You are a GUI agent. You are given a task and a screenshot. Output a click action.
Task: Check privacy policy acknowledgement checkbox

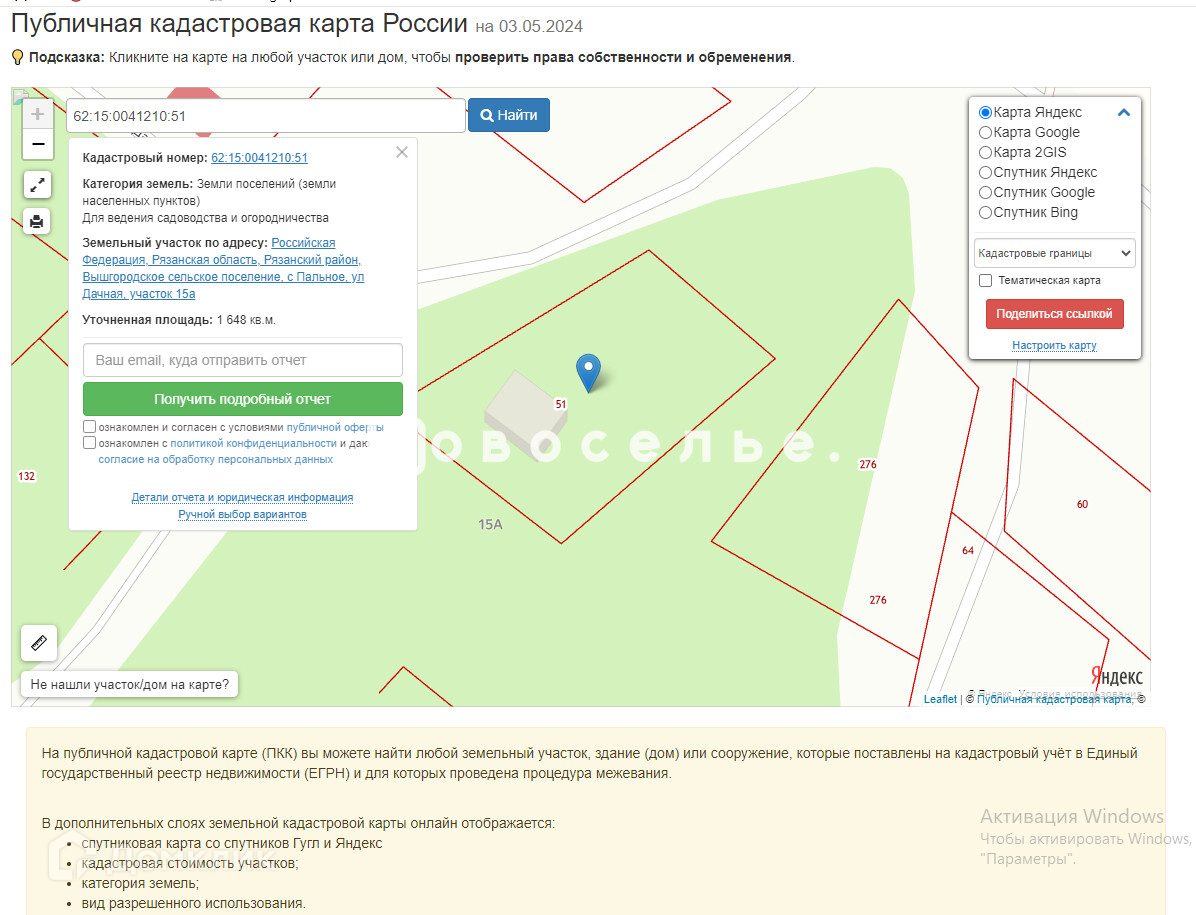(89, 442)
